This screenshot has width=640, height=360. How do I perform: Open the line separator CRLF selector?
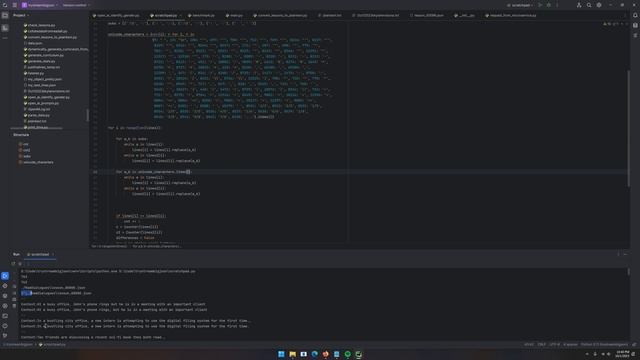[x=542, y=344]
